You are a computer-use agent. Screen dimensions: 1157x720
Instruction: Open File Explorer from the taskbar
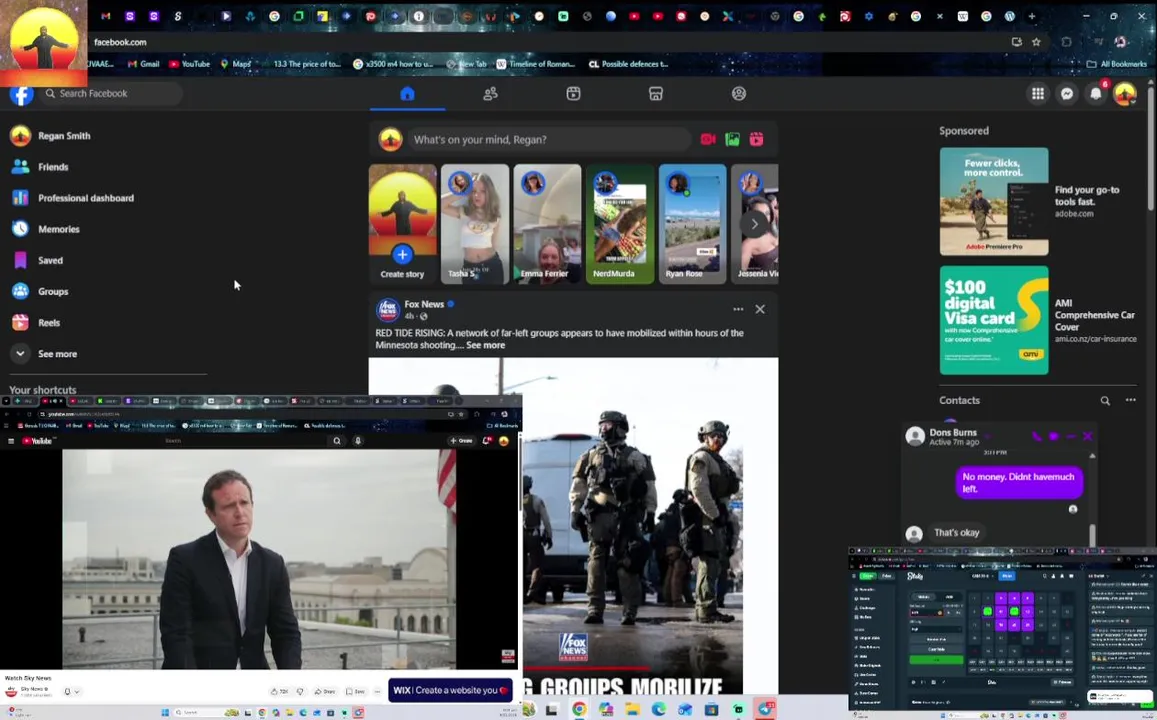coord(632,709)
